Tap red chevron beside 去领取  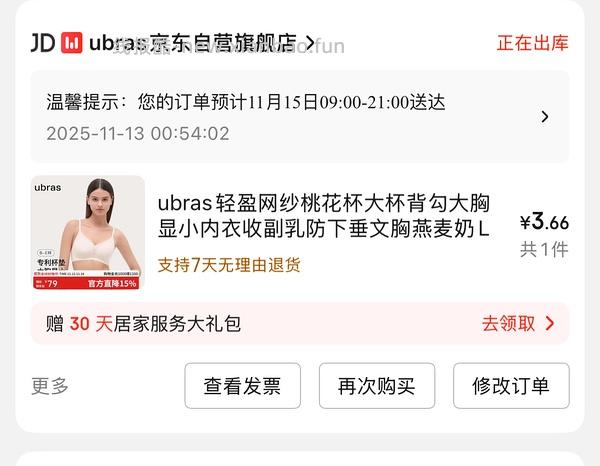[550, 324]
